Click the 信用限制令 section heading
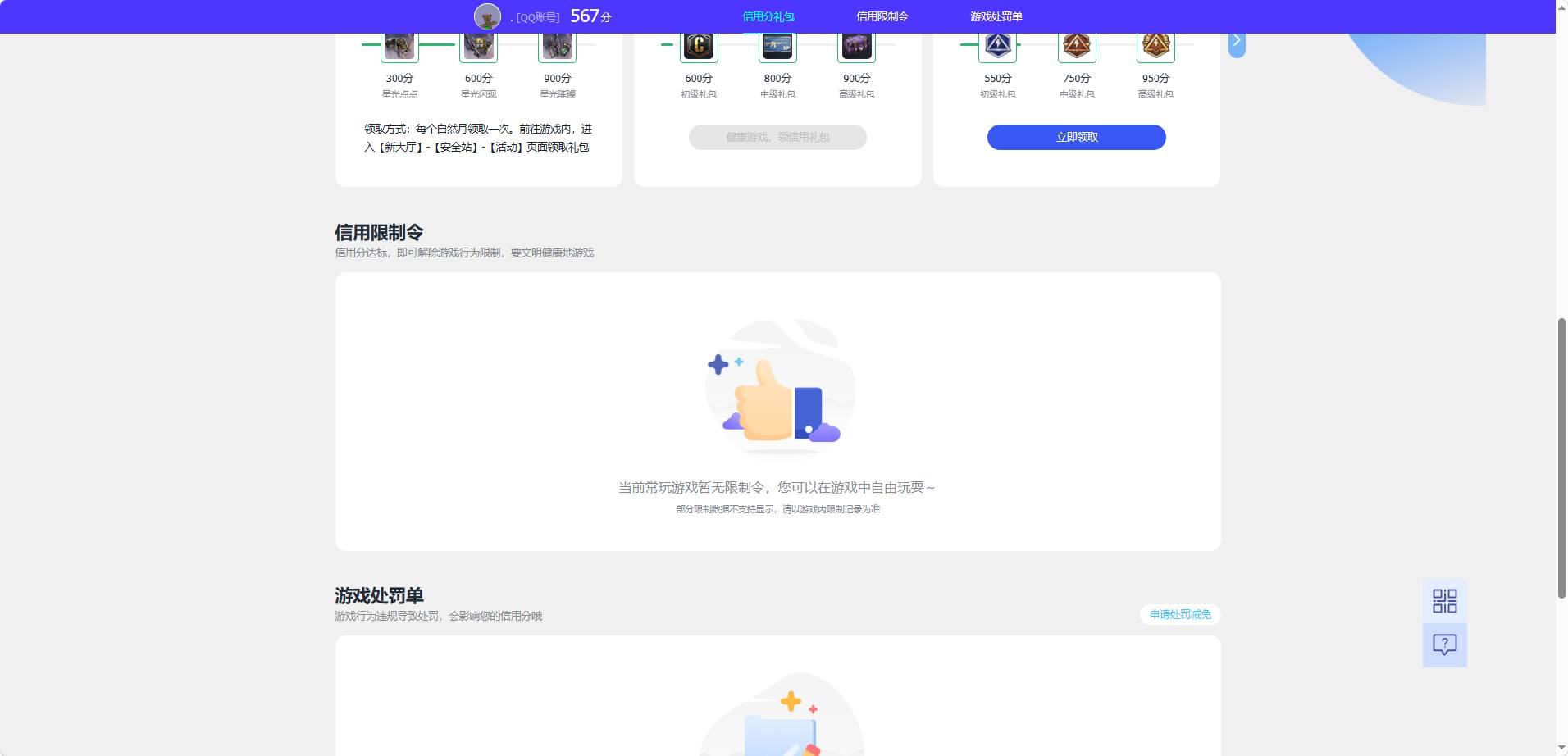The image size is (1568, 756). point(379,232)
